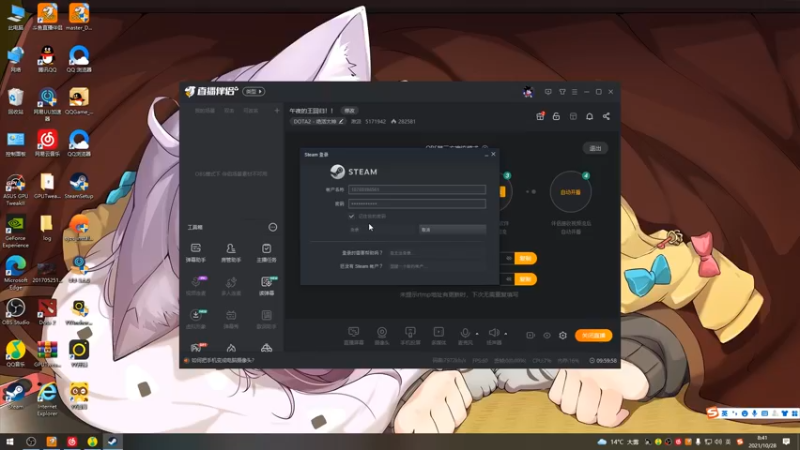
Task: Open the room manager assistant tool (房管助手)
Action: click(x=231, y=253)
